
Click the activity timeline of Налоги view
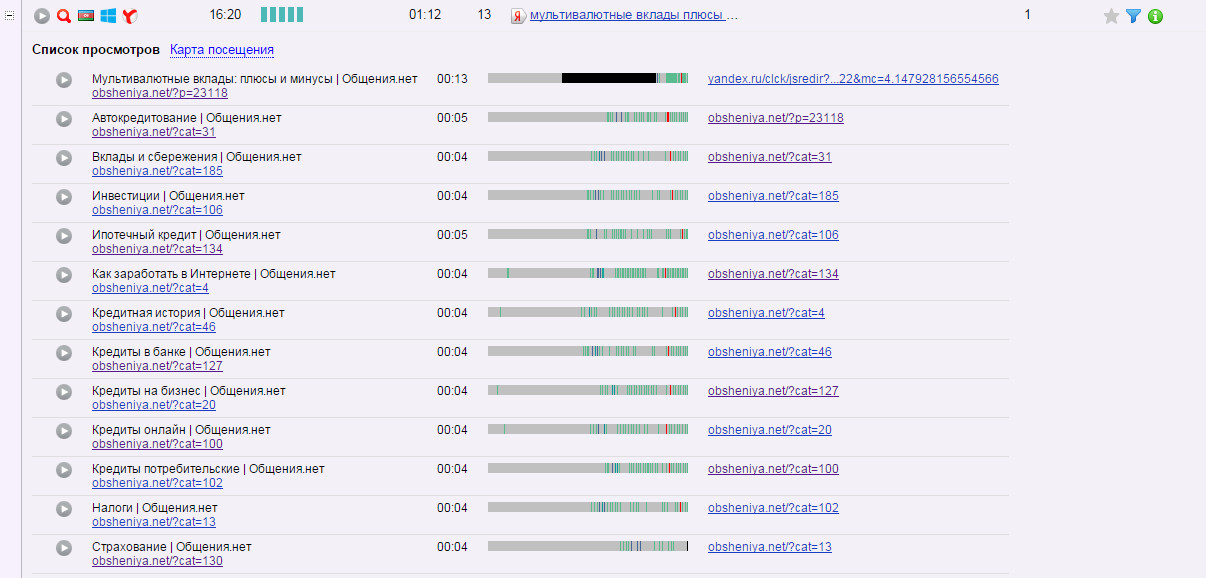588,508
